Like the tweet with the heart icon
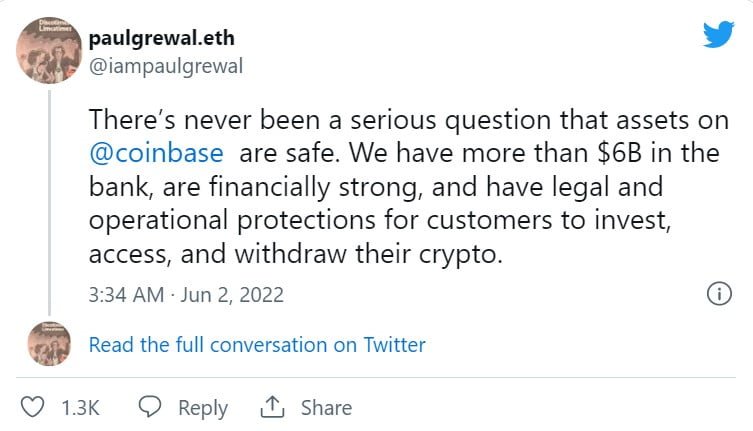This screenshot has height=431, width=753. 33,407
